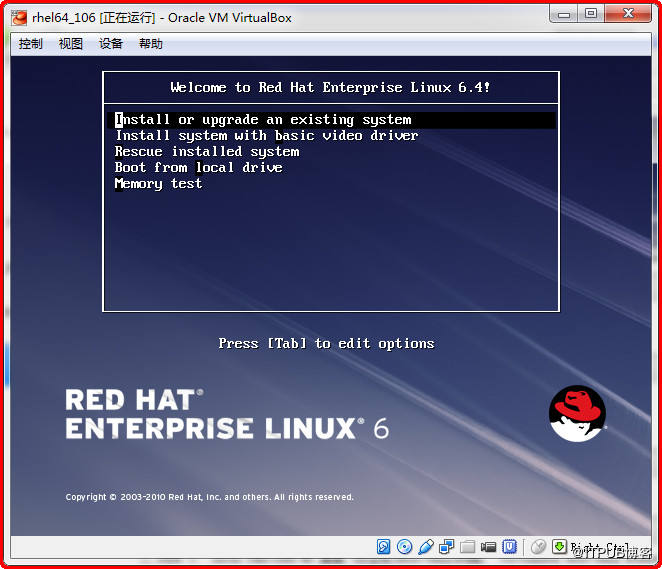Click the hard disk activity status icon

click(x=383, y=547)
